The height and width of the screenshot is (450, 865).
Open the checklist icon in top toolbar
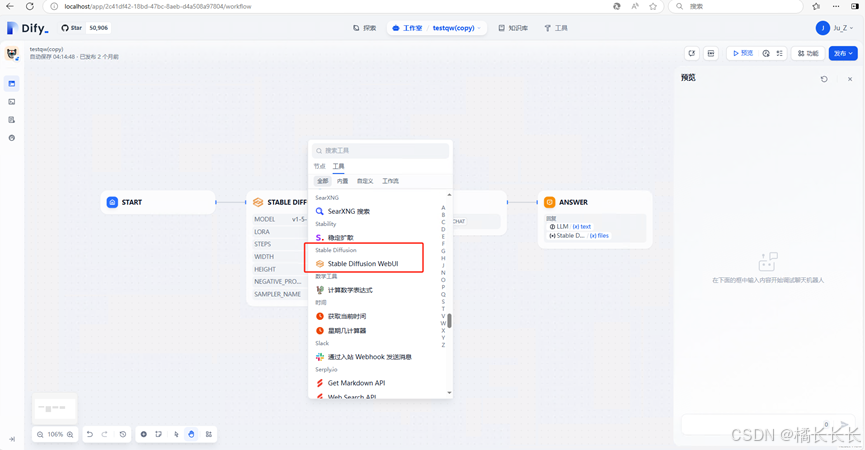779,53
